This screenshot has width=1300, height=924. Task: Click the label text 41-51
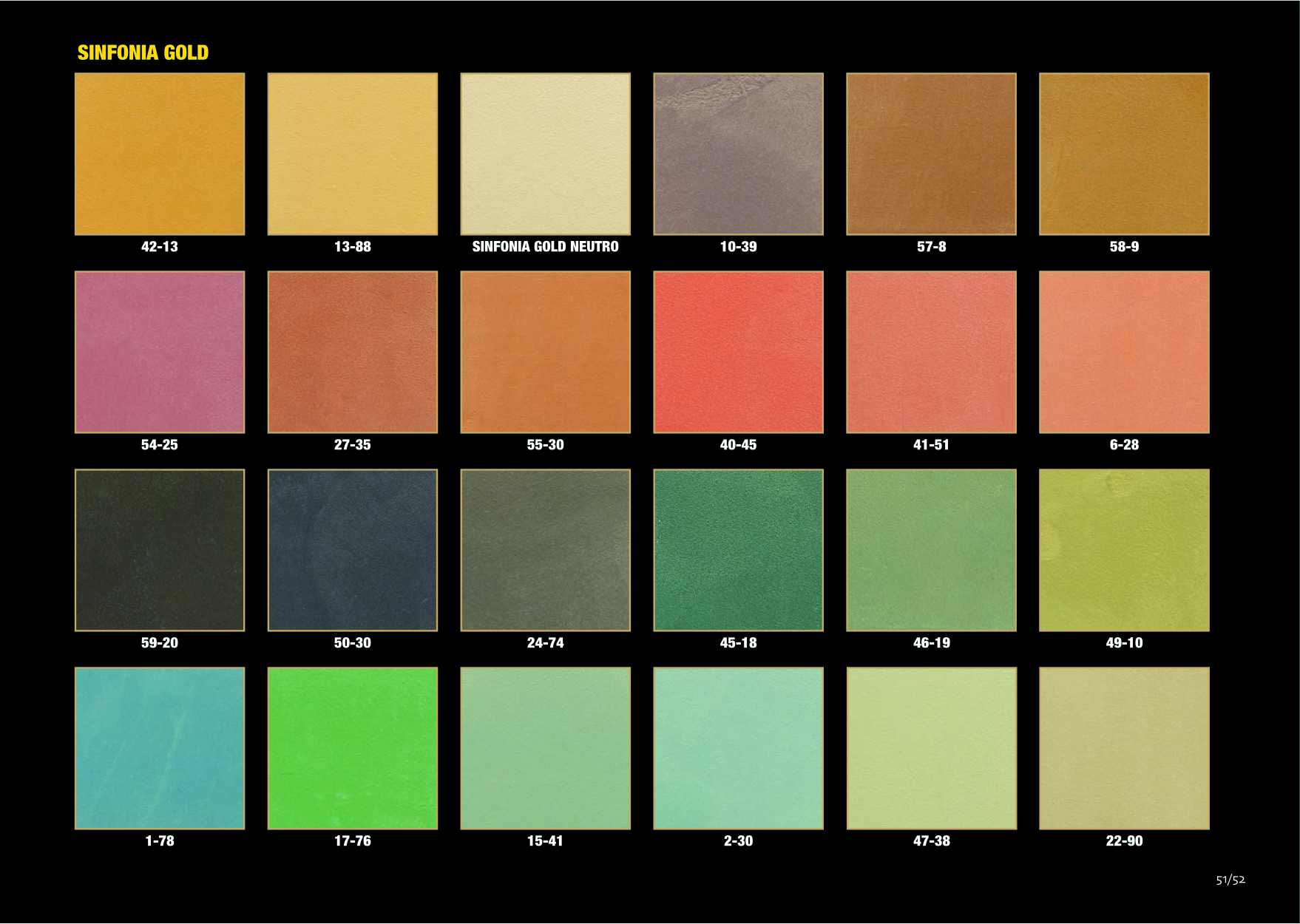pyautogui.click(x=932, y=445)
